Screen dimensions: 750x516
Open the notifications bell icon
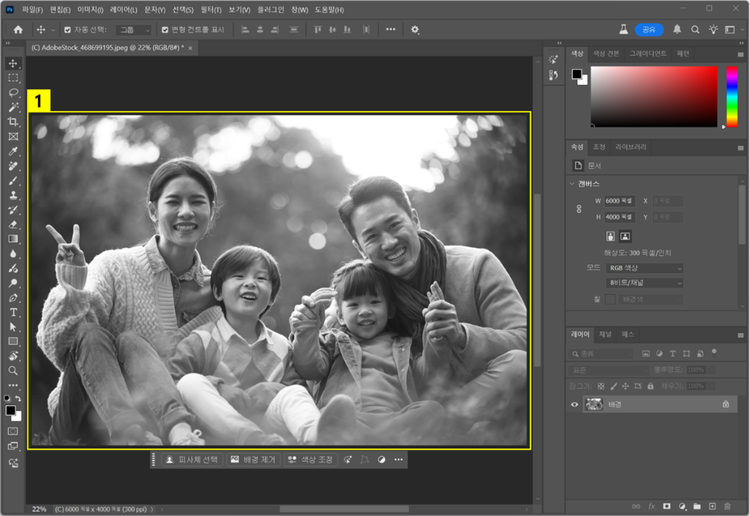(677, 30)
